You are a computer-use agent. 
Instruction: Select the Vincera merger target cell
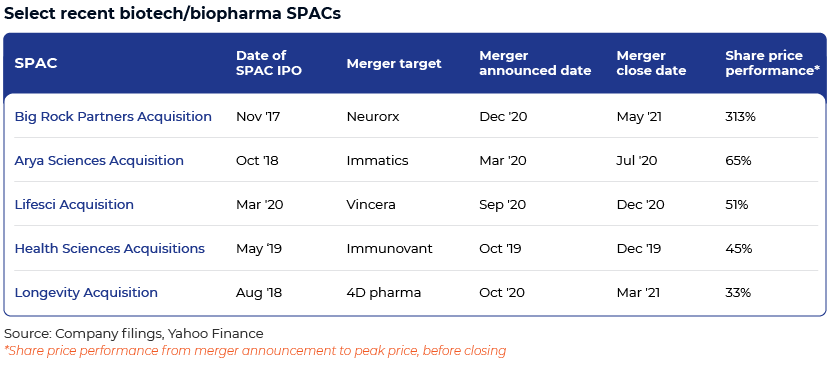[371, 204]
